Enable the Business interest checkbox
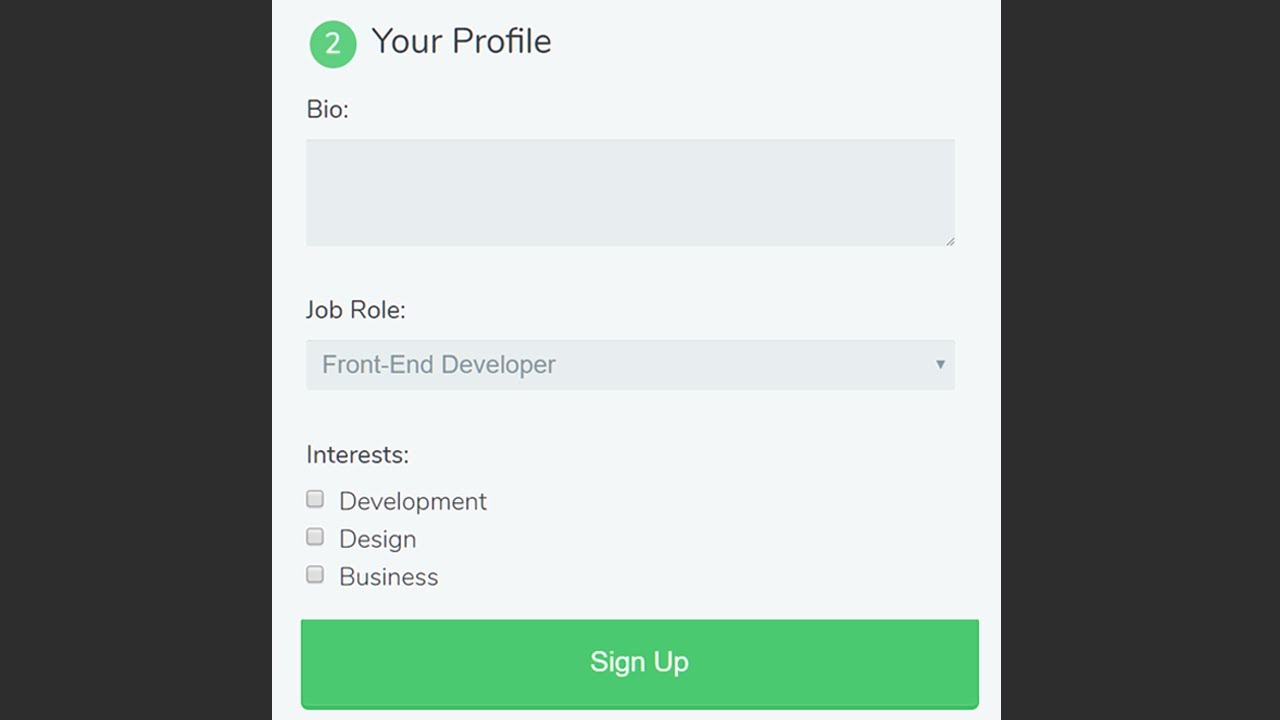This screenshot has width=1280, height=720. click(x=315, y=575)
